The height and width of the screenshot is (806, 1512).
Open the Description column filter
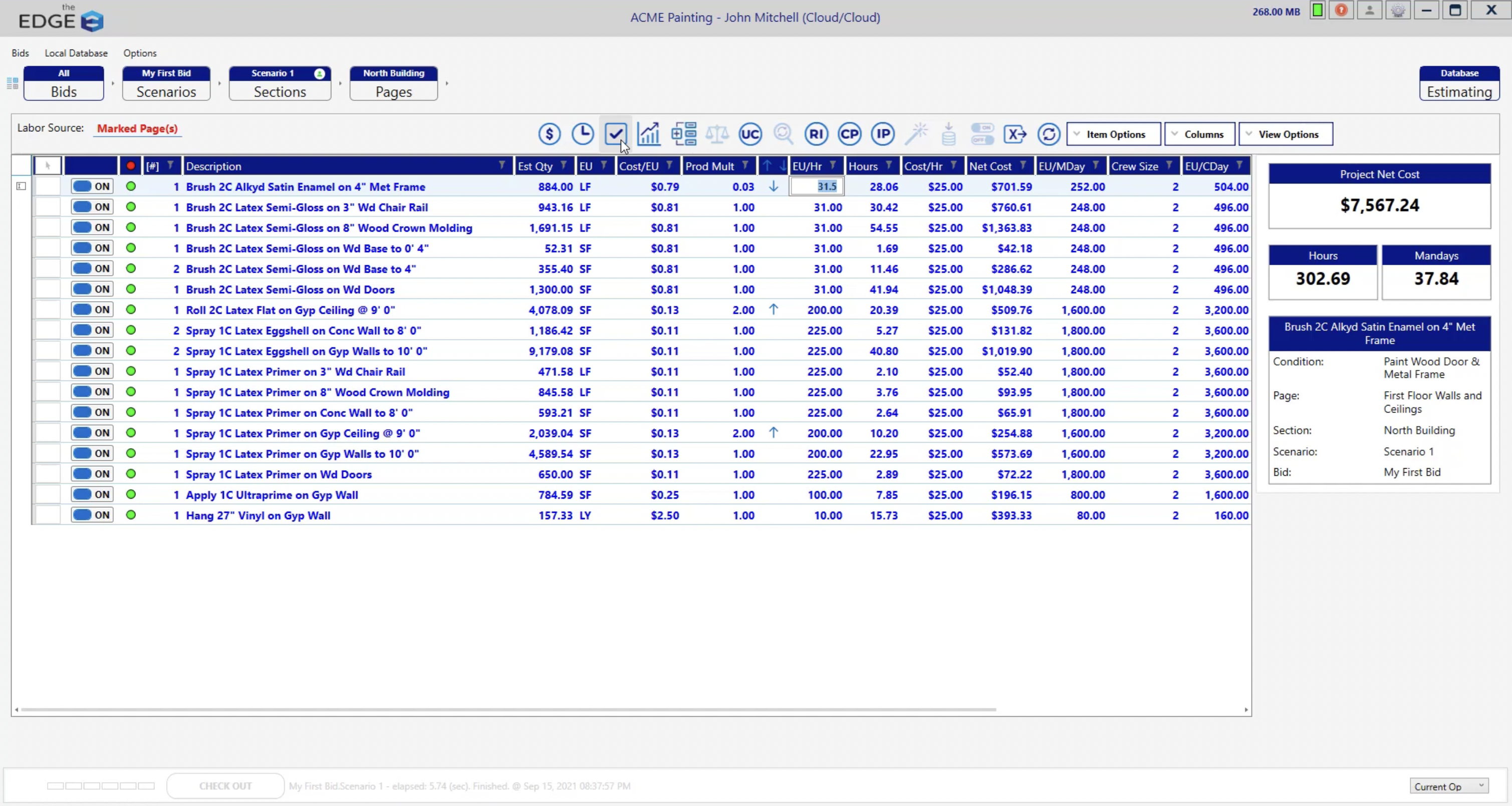(502, 165)
